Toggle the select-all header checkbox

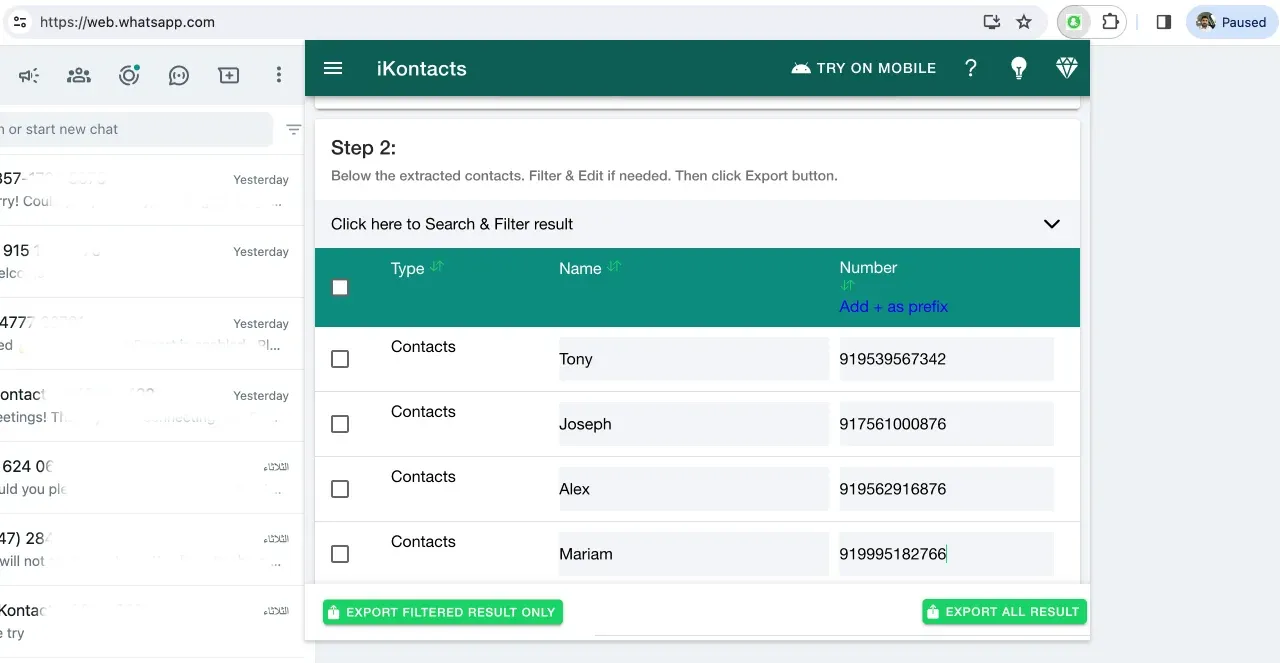click(x=340, y=287)
